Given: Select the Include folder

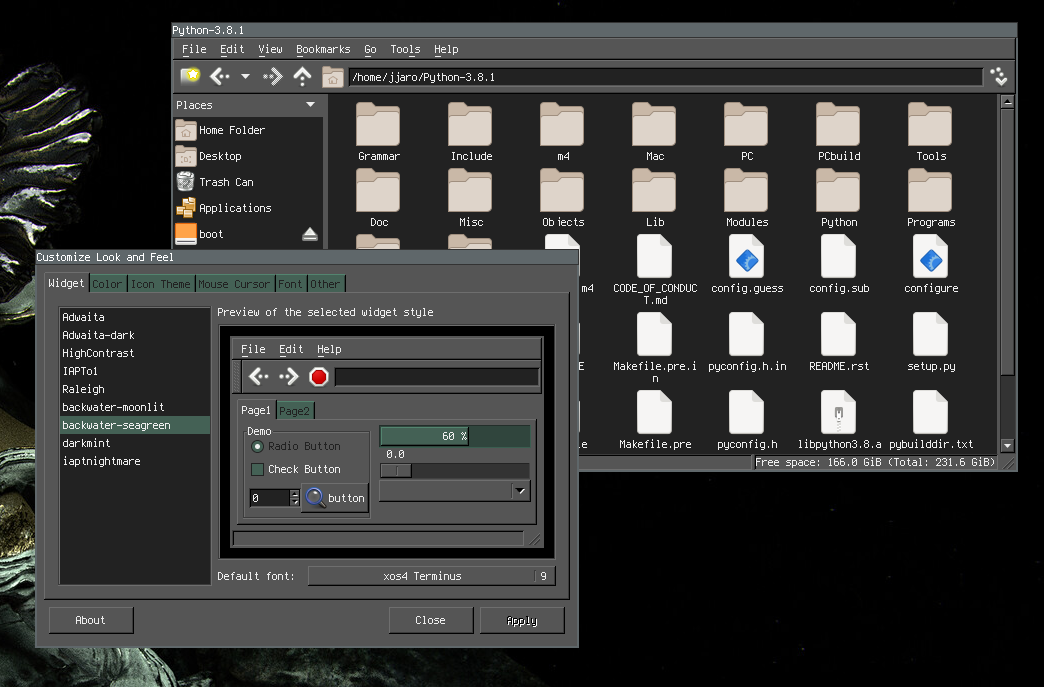Looking at the screenshot, I should click(x=471, y=132).
